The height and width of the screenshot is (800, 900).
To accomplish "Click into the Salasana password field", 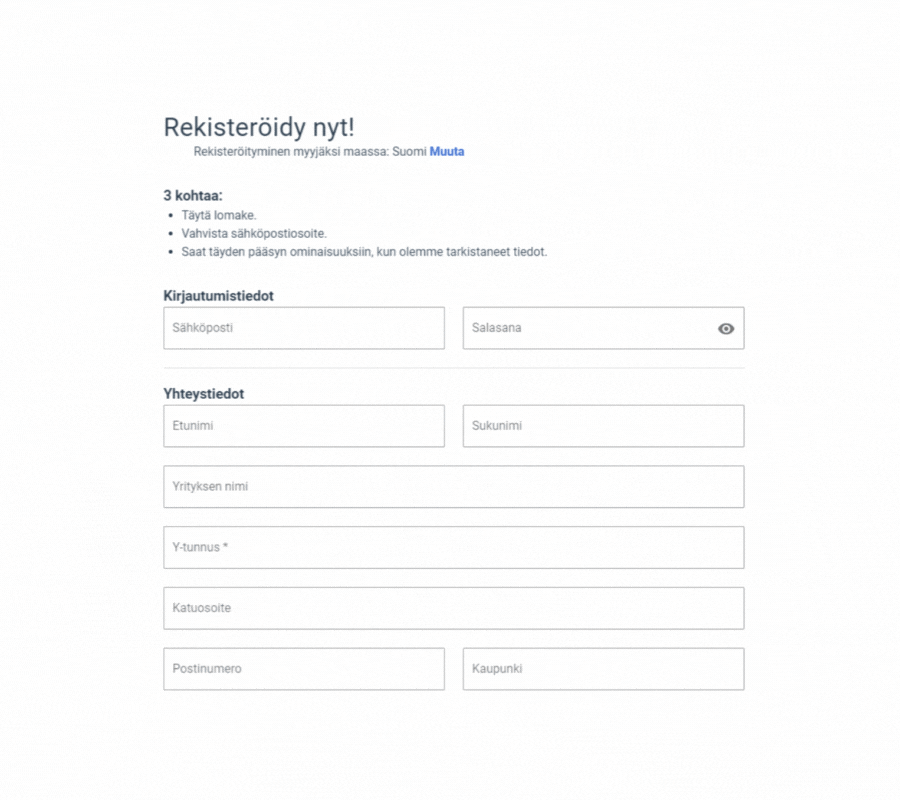I will point(603,328).
